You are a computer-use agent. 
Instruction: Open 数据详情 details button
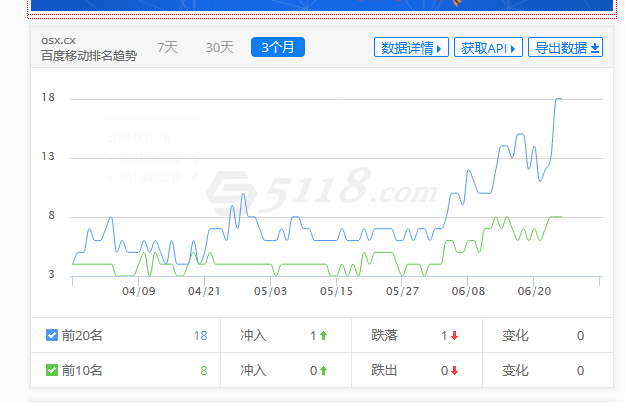click(x=411, y=47)
